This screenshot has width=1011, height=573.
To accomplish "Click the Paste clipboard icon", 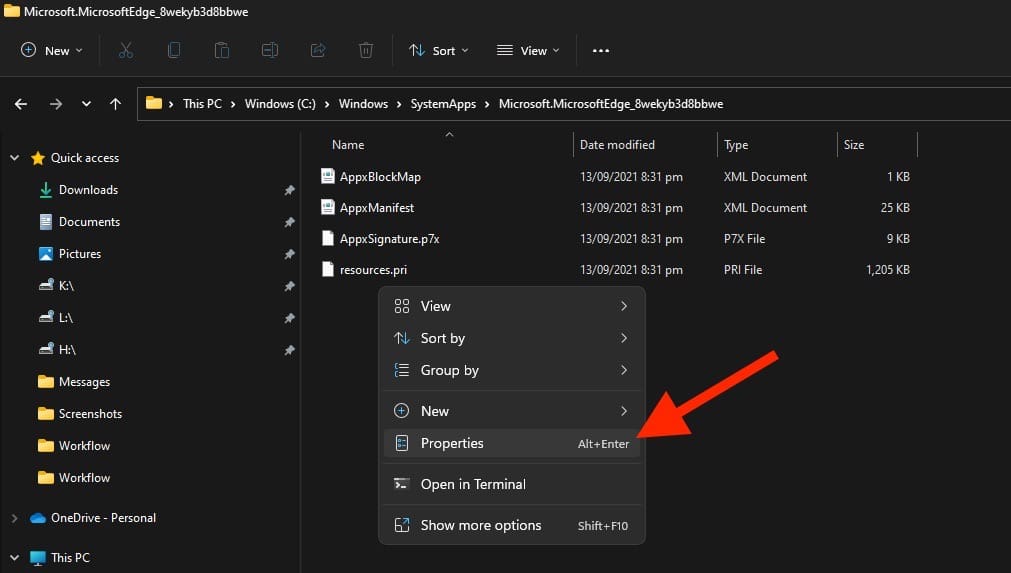I will coord(222,50).
